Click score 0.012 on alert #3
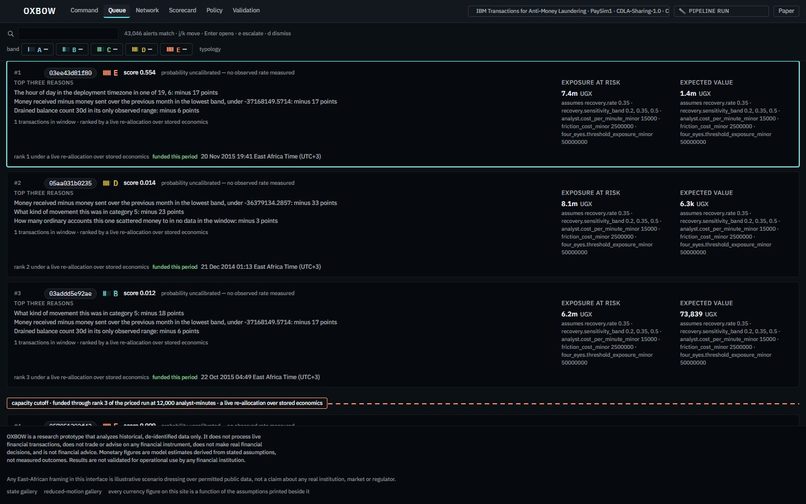The height and width of the screenshot is (504, 806). tap(139, 293)
